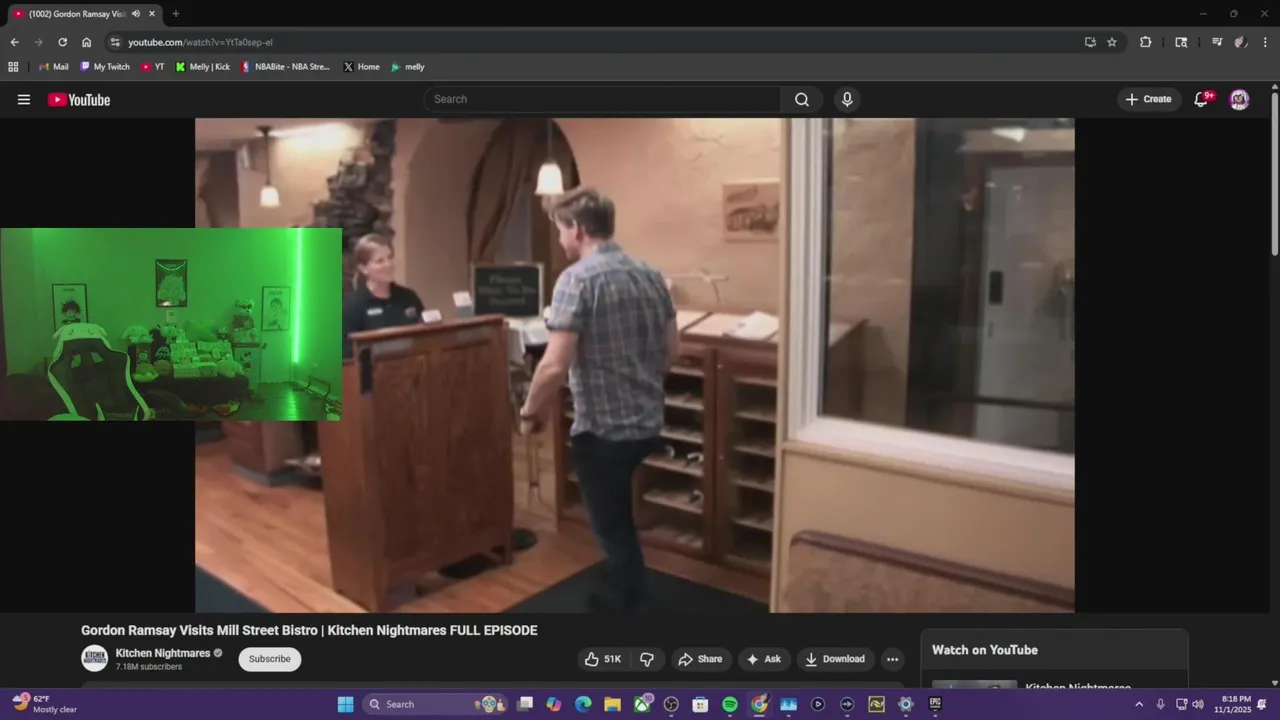Viewport: 1280px width, 720px height.
Task: Start voice search with the microphone
Action: [x=847, y=99]
